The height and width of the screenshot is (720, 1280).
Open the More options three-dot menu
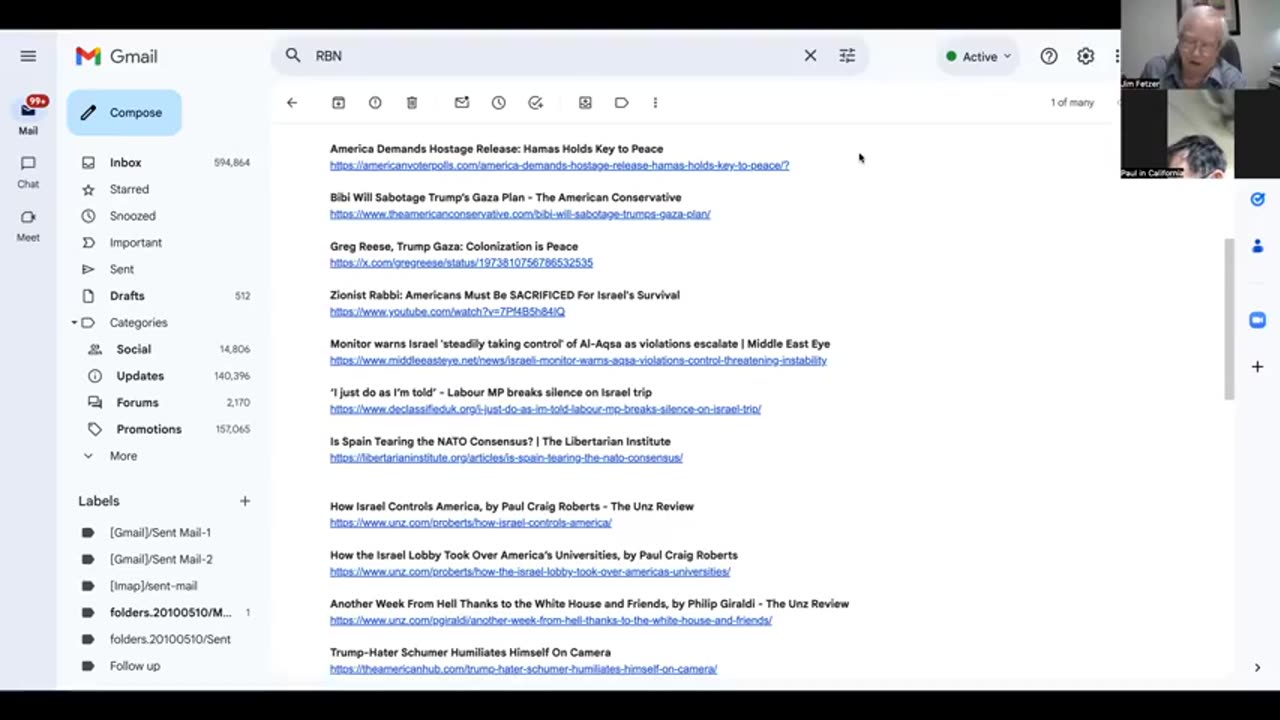[655, 102]
